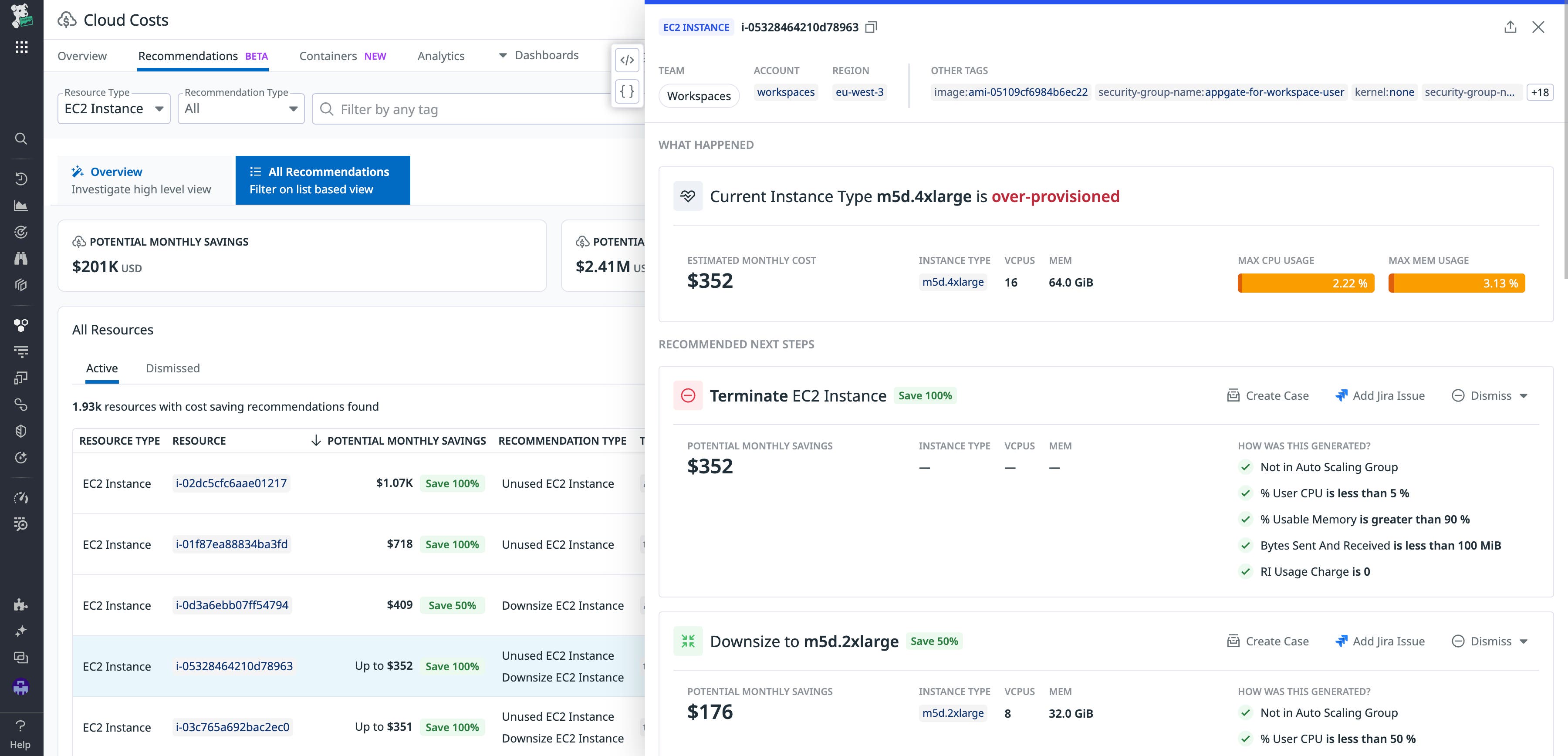Click the {} JSON braces icon
The width and height of the screenshot is (1568, 756).
626,92
